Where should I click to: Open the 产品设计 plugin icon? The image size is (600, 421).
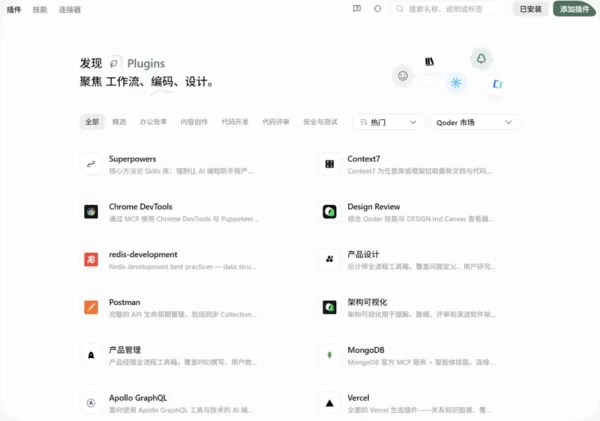pyautogui.click(x=329, y=259)
